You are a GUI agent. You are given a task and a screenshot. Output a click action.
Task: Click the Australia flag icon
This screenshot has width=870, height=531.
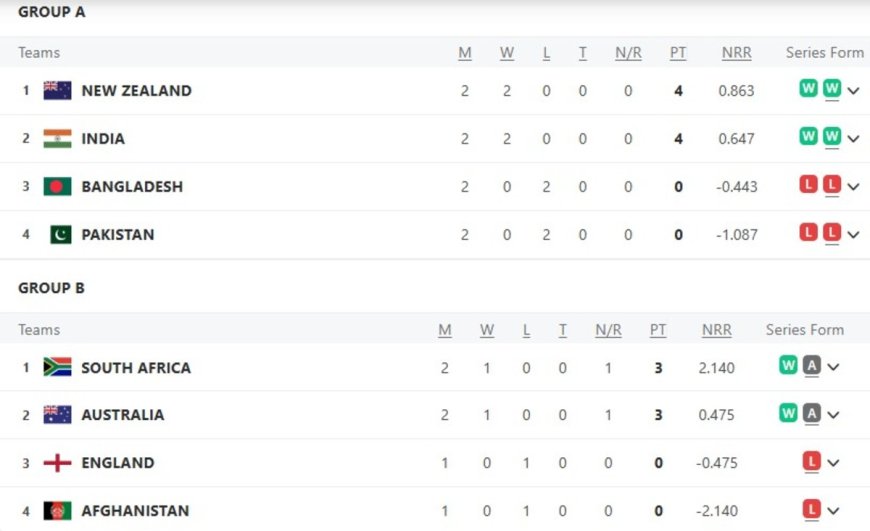tap(57, 414)
